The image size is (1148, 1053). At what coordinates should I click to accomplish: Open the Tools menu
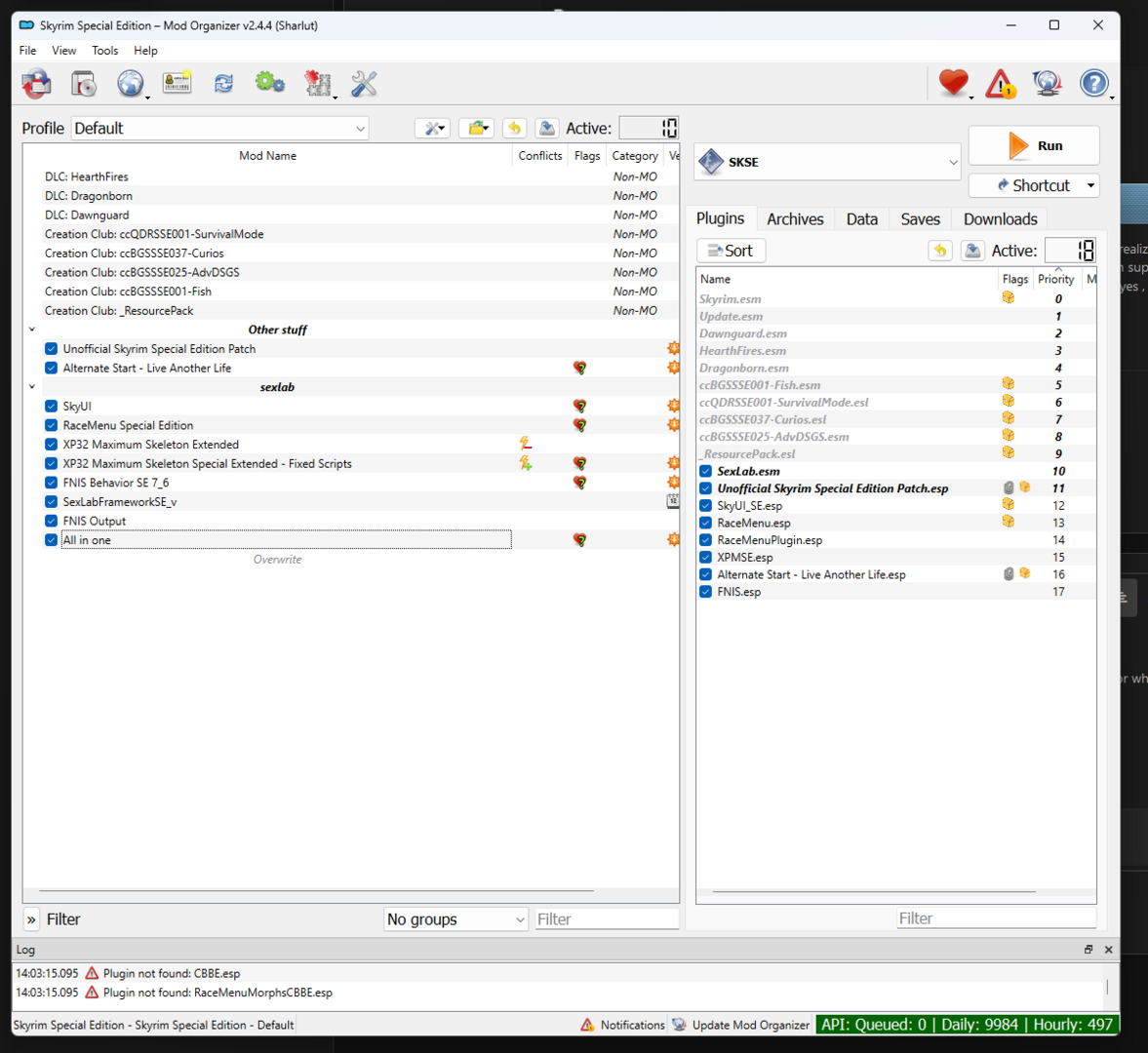pos(104,51)
